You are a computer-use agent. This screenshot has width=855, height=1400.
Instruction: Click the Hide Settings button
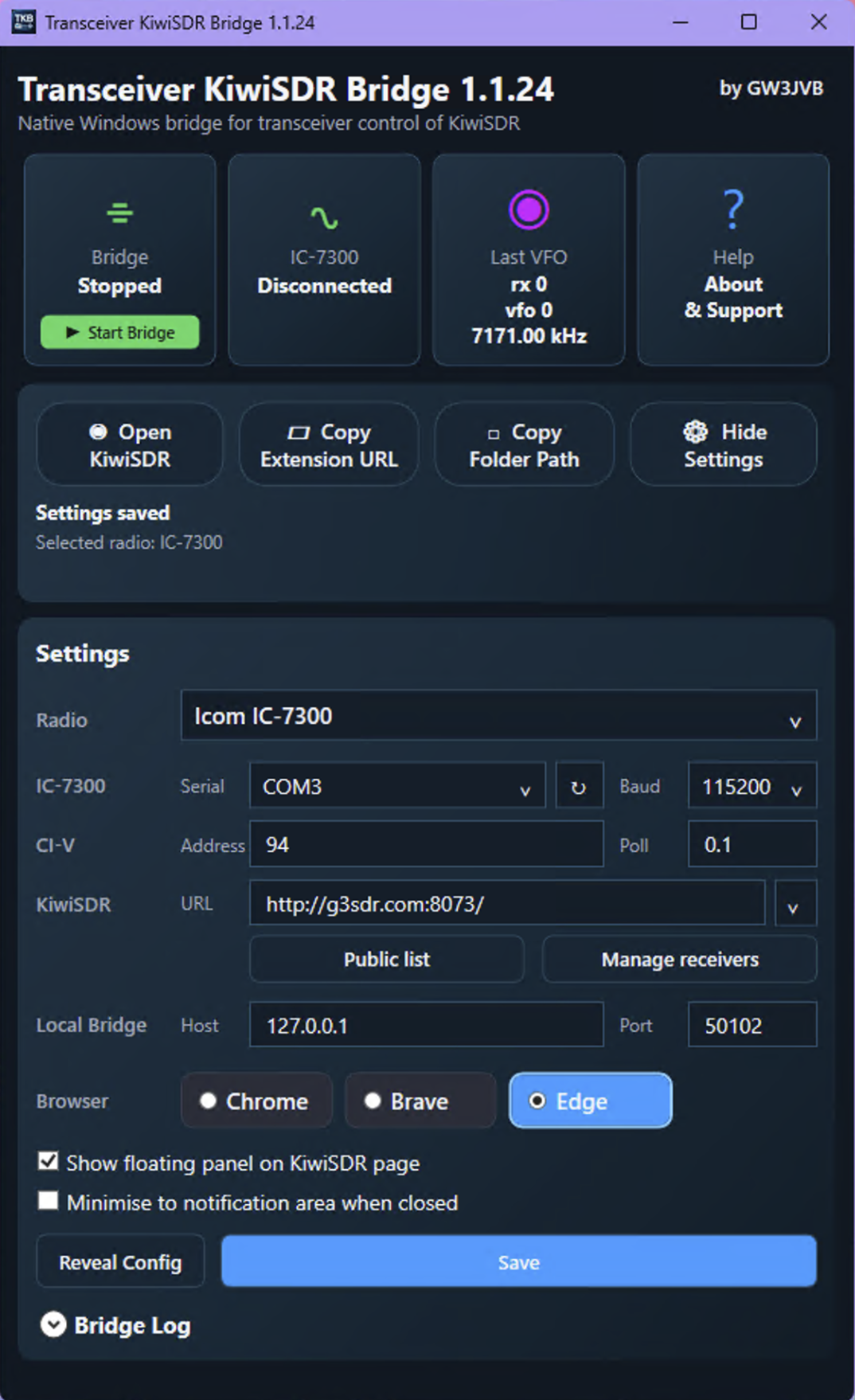723,444
